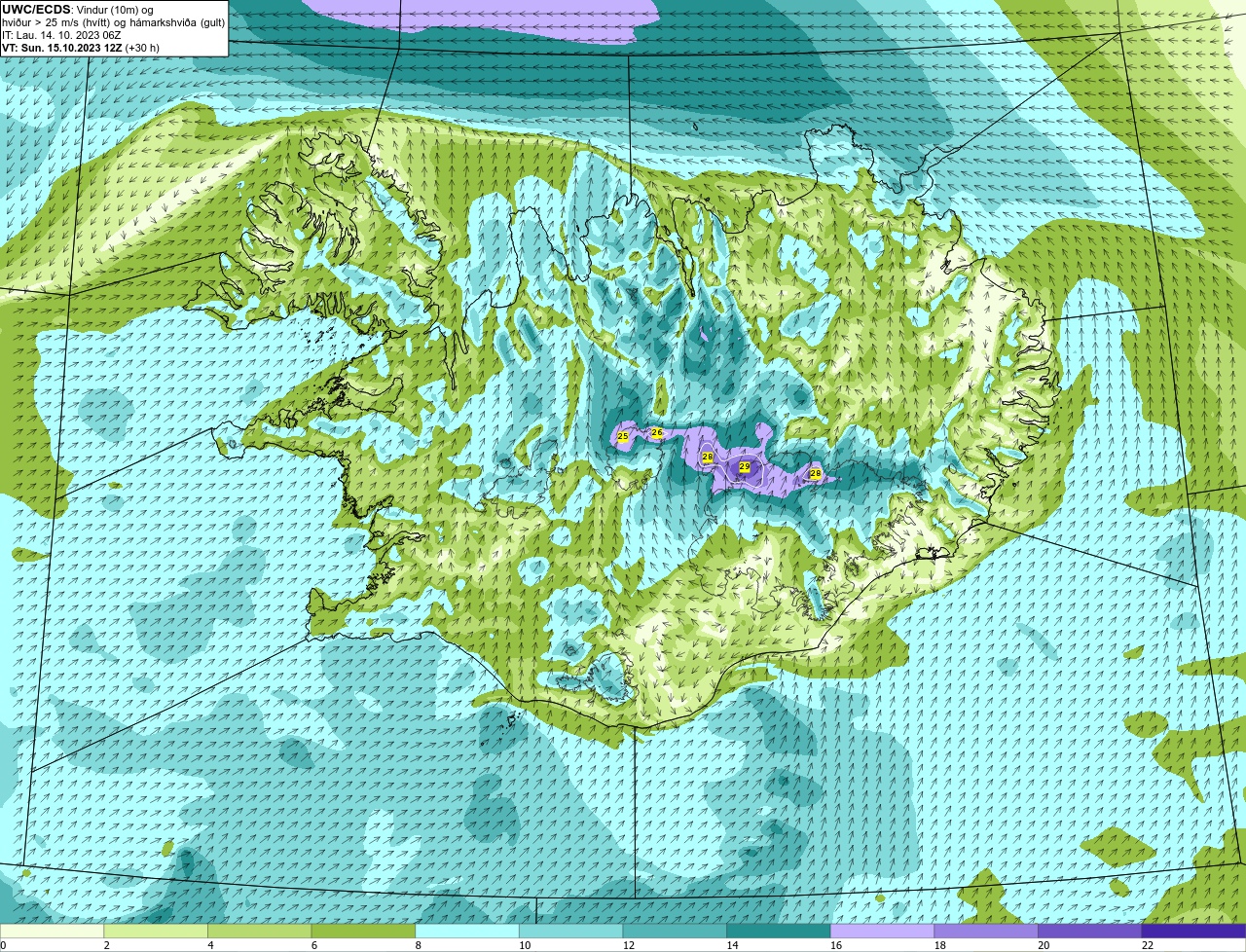Image resolution: width=1246 pixels, height=952 pixels.
Task: Click the legend tick label "4"
Action: click(x=210, y=945)
